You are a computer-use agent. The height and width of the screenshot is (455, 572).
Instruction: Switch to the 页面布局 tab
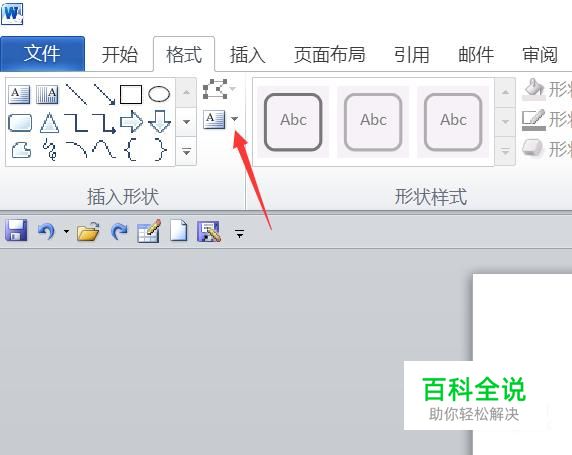tap(329, 55)
